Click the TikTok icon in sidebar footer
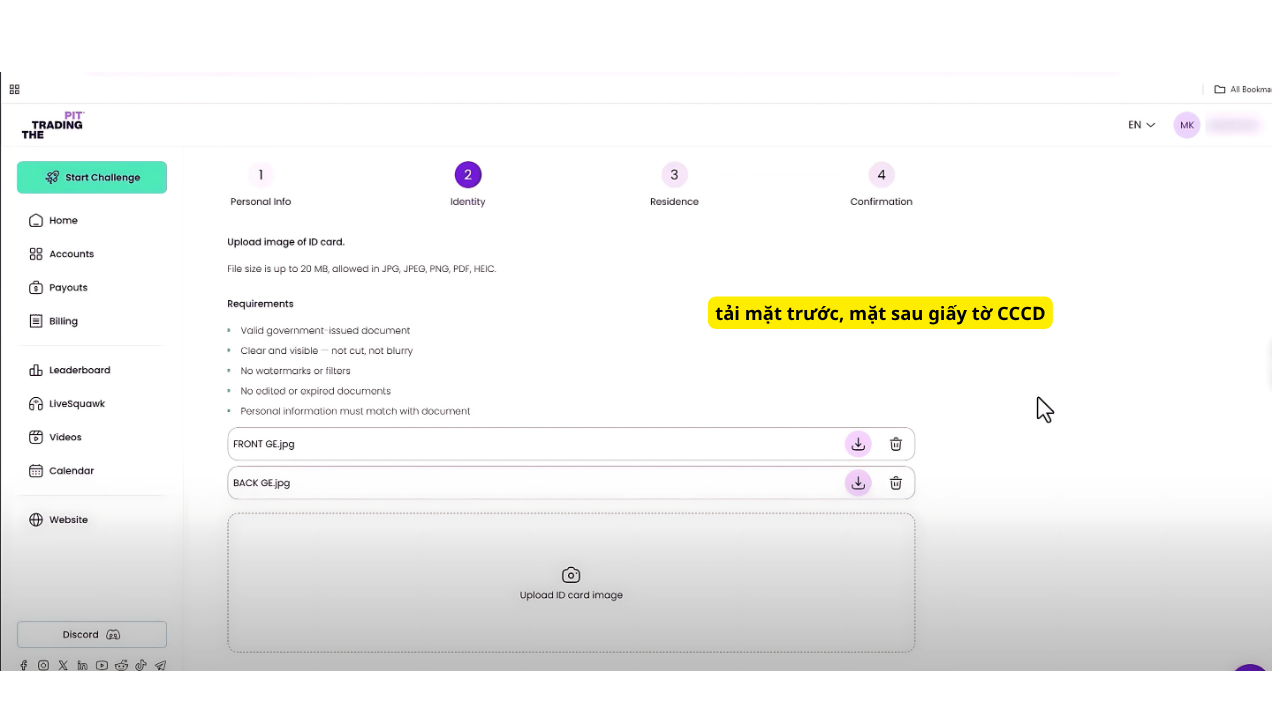 click(141, 666)
